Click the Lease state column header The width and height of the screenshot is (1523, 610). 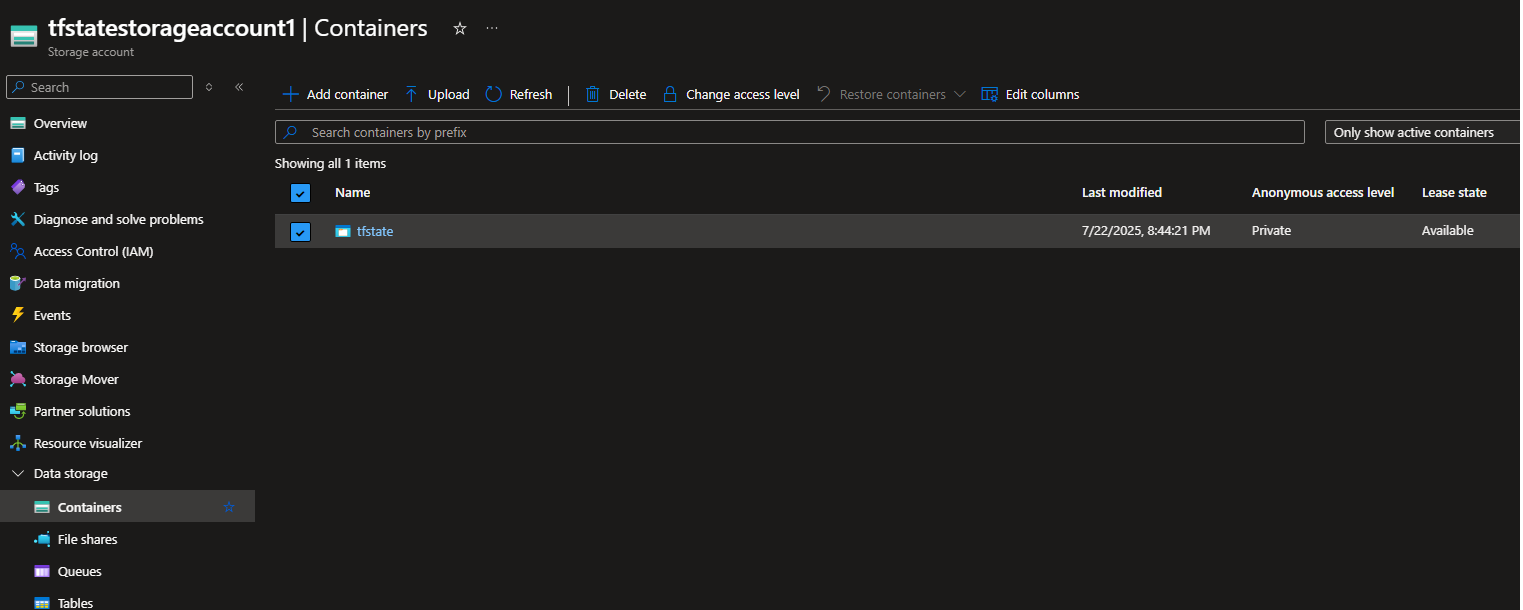point(1454,193)
